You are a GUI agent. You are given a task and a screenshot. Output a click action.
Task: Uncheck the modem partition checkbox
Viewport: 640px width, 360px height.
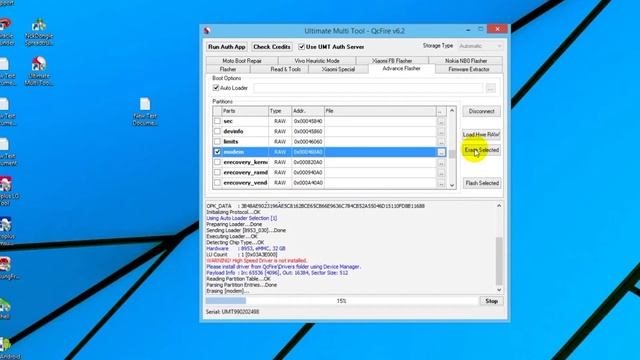pyautogui.click(x=217, y=152)
